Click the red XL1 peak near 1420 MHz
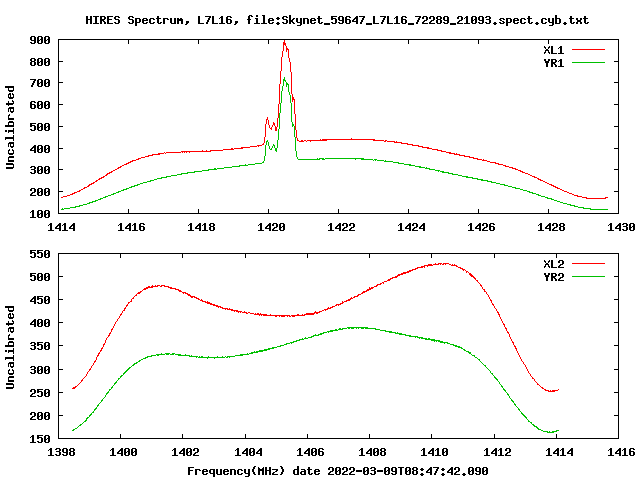 click(284, 43)
